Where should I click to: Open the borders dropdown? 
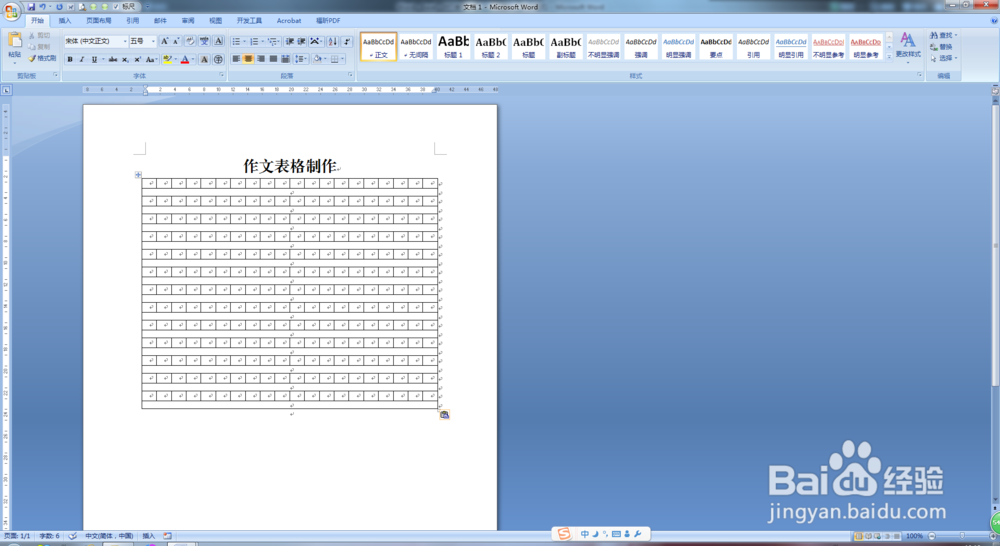343,59
